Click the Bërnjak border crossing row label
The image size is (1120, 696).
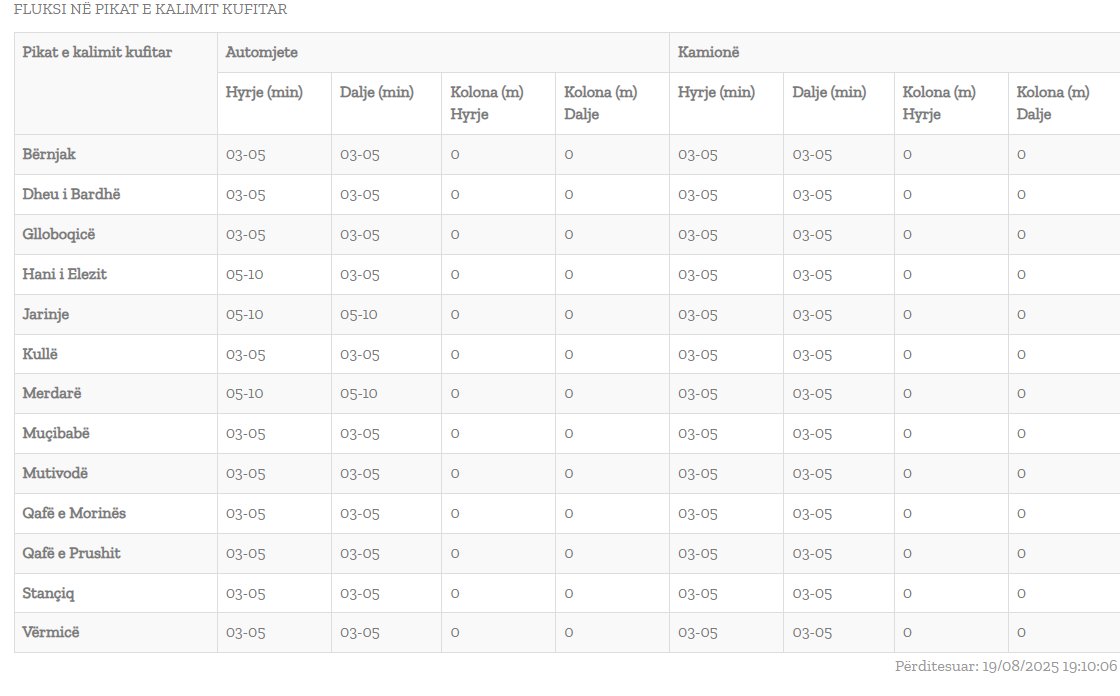pos(49,155)
